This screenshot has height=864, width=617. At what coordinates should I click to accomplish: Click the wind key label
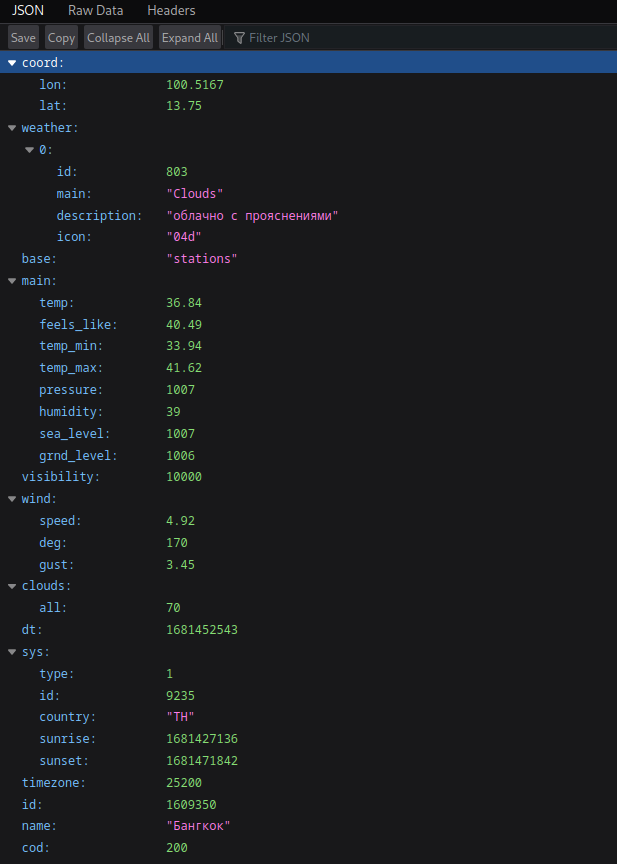[x=39, y=499]
